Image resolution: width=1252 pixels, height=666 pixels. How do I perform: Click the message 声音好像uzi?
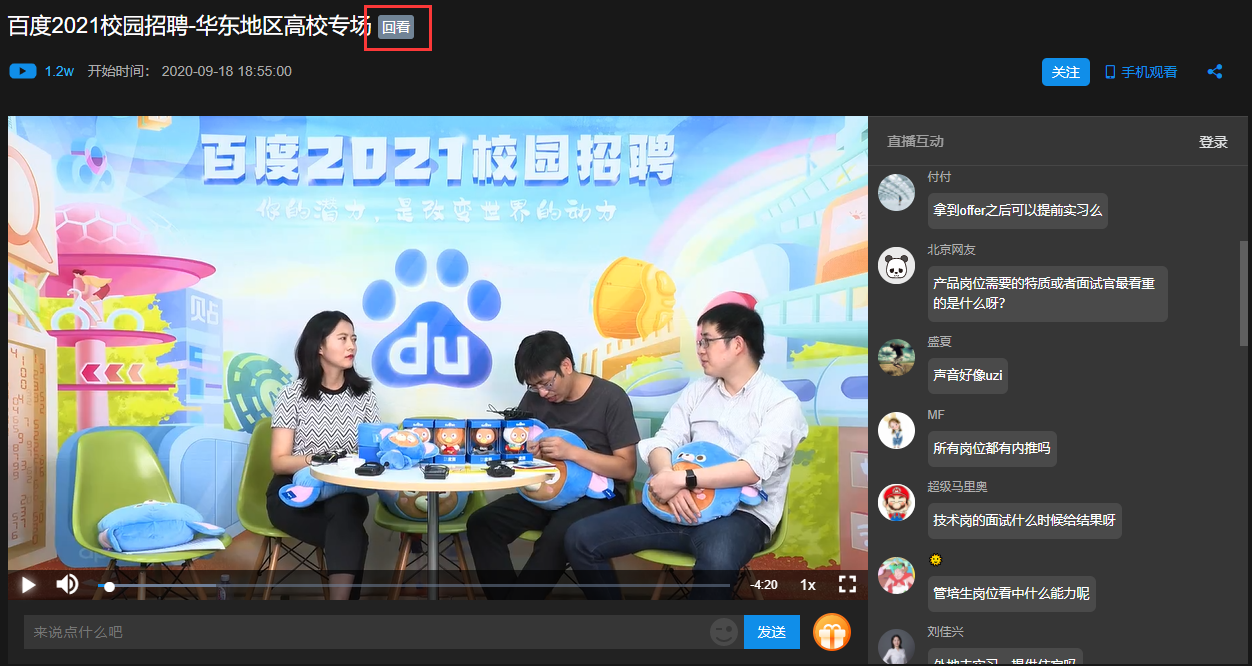(967, 376)
